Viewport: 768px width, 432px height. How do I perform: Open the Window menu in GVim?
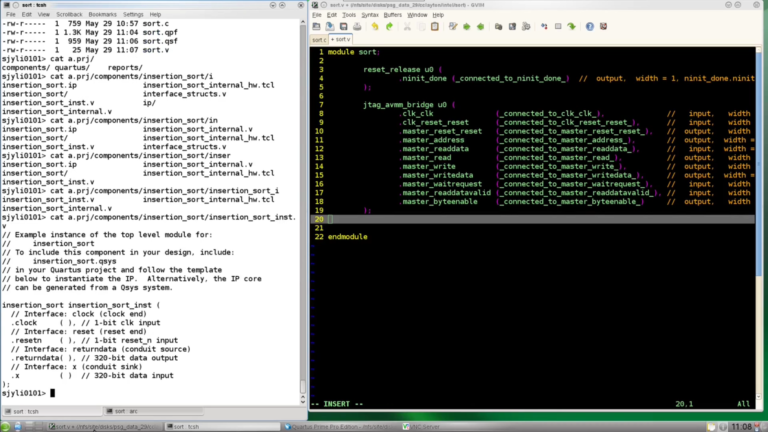(417, 15)
